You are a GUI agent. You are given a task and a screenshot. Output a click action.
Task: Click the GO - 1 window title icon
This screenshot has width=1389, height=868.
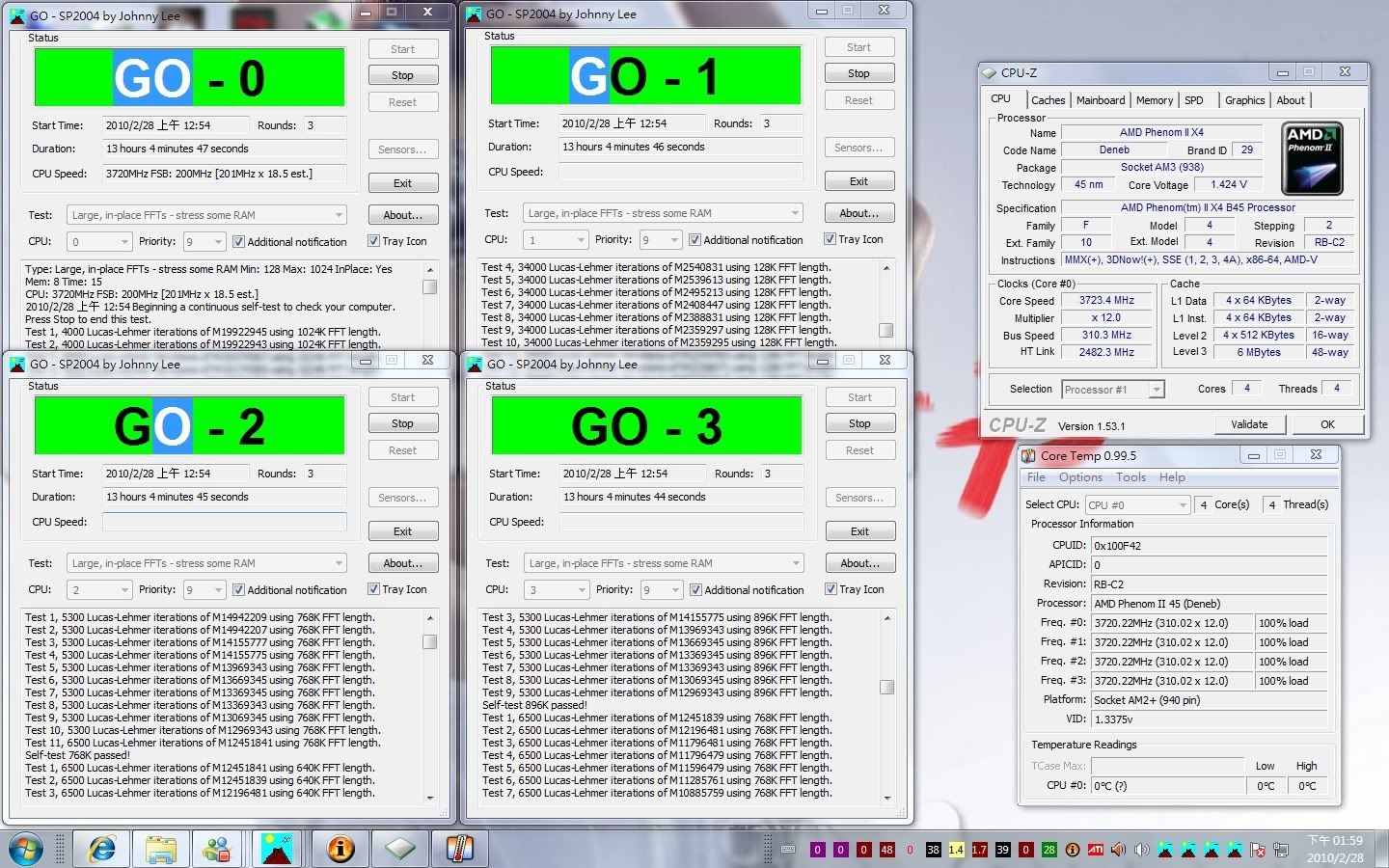475,14
